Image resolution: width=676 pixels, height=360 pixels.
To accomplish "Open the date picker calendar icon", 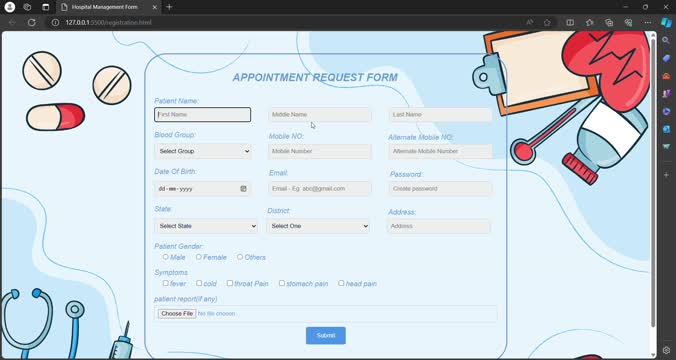I will coord(243,188).
